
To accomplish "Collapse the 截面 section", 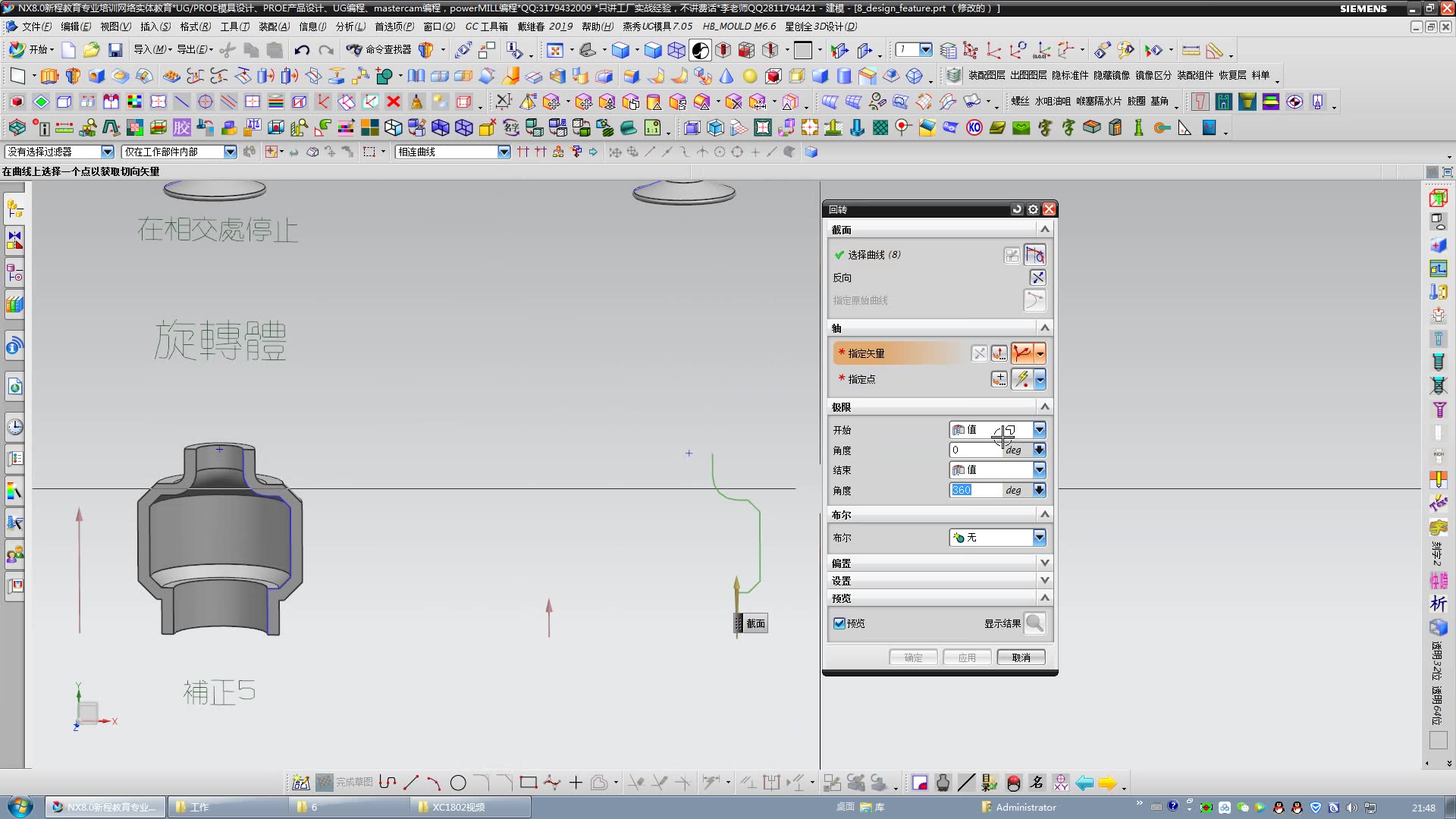I will pyautogui.click(x=1044, y=230).
